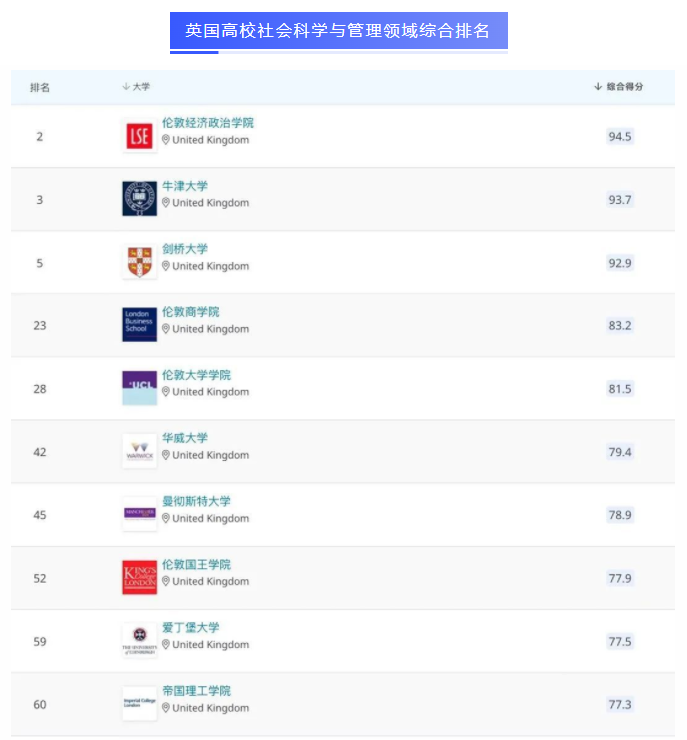Sort by 大学 column header

point(136,87)
